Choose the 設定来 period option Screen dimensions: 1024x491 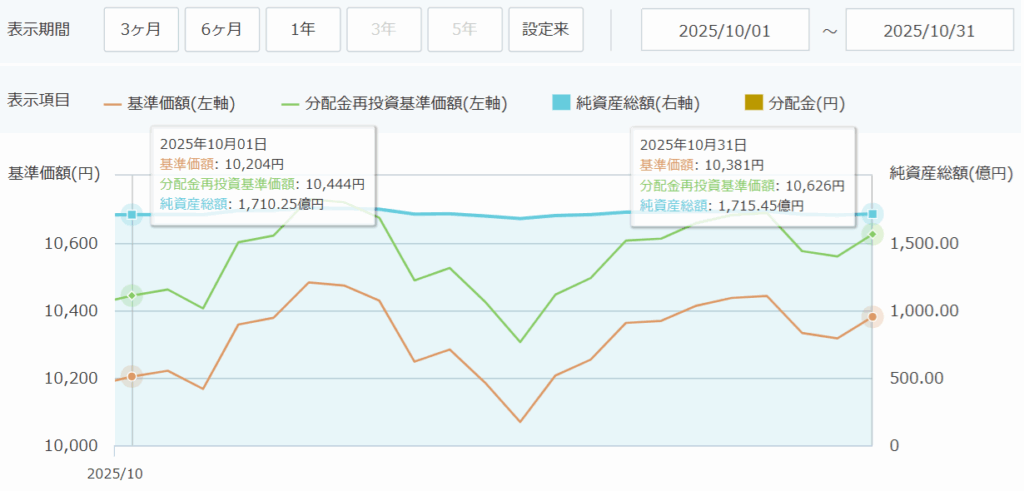click(x=545, y=29)
